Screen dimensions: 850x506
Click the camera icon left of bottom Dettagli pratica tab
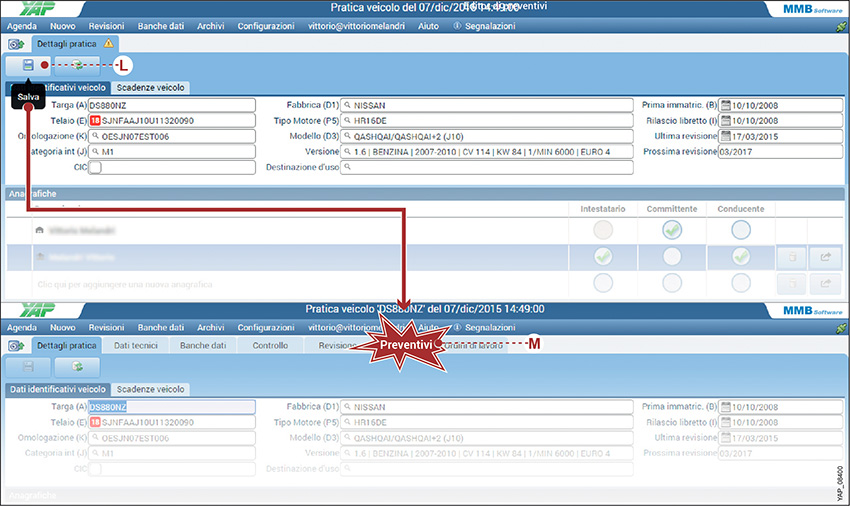coord(16,345)
